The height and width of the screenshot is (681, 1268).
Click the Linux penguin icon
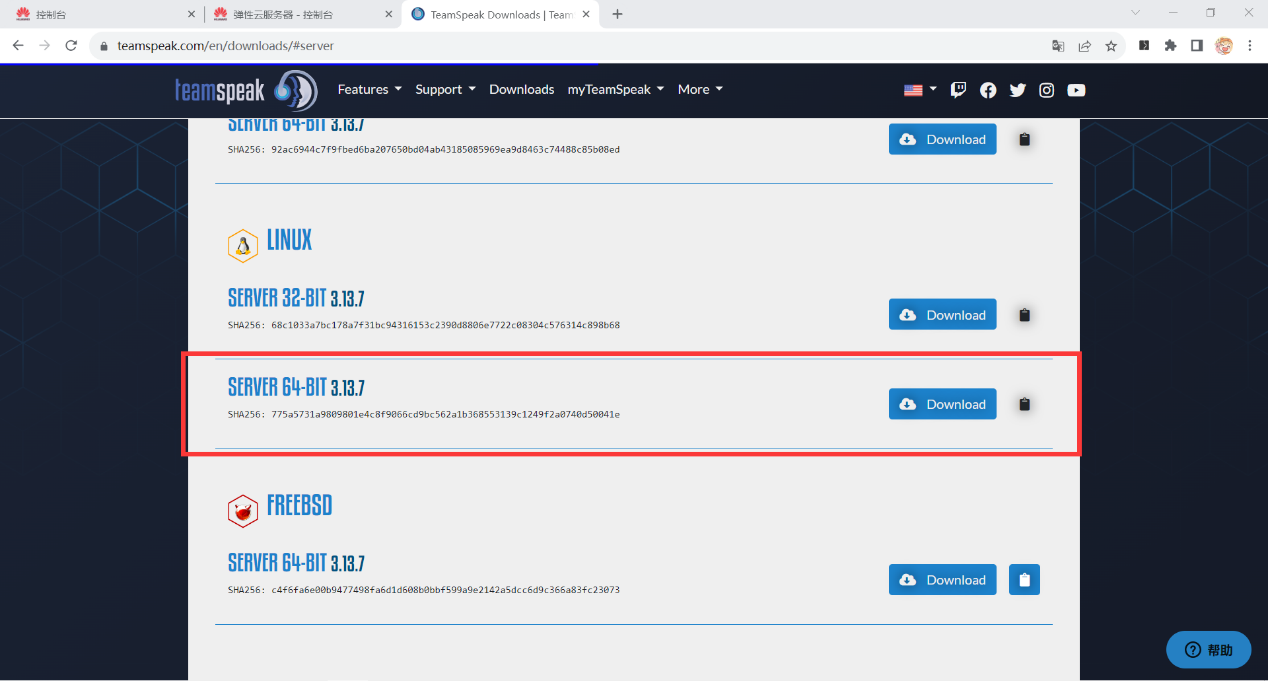[242, 245]
